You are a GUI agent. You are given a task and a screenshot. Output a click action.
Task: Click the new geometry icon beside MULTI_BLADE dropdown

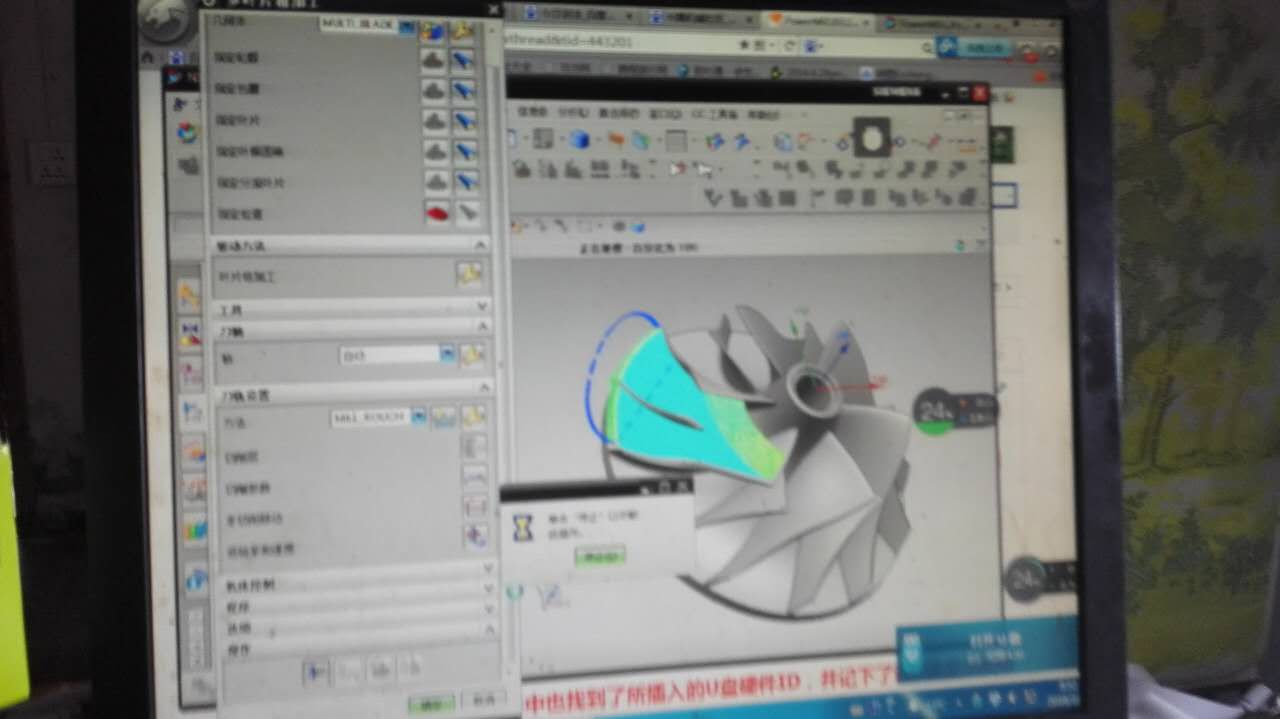pos(433,30)
